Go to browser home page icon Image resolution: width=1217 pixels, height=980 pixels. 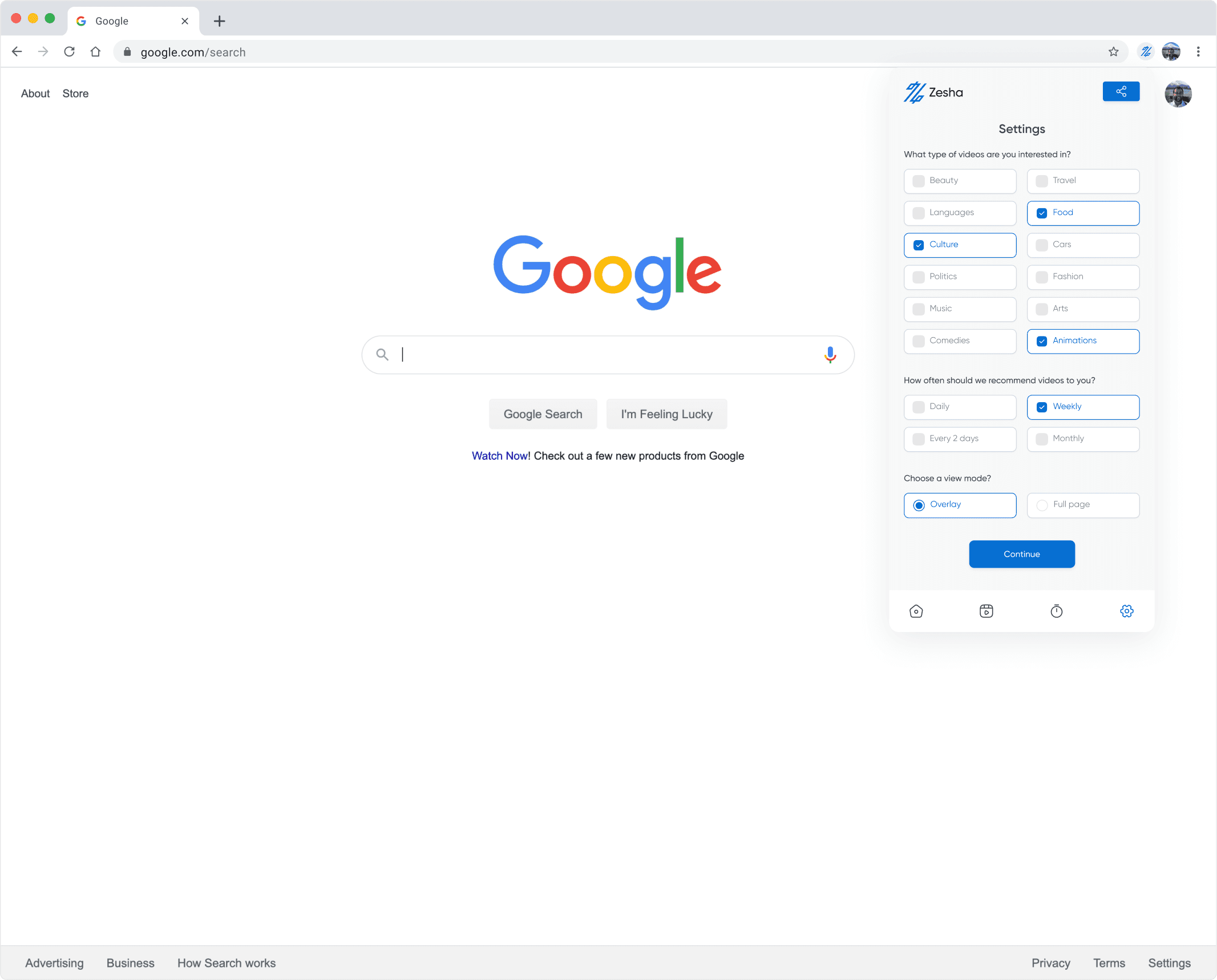click(95, 52)
